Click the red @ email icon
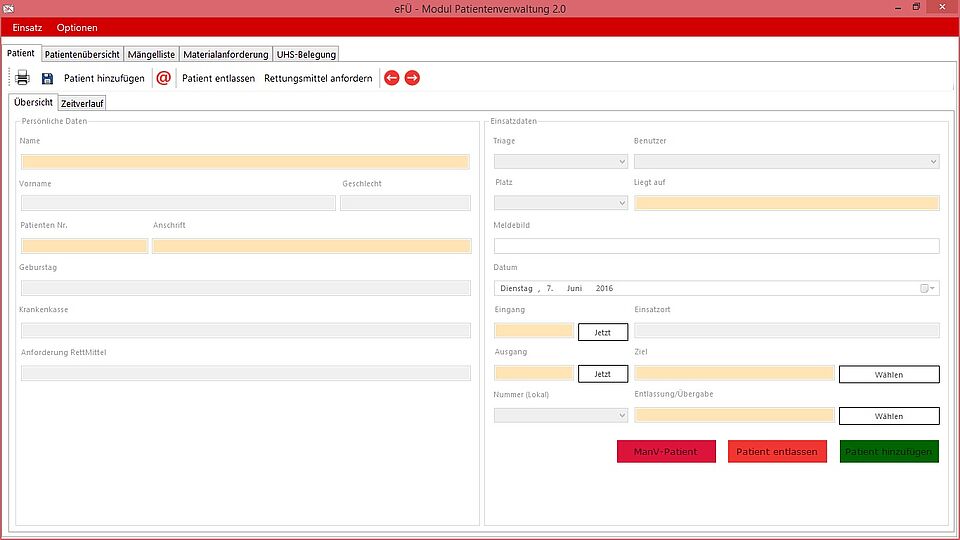The width and height of the screenshot is (960, 540). click(x=163, y=78)
